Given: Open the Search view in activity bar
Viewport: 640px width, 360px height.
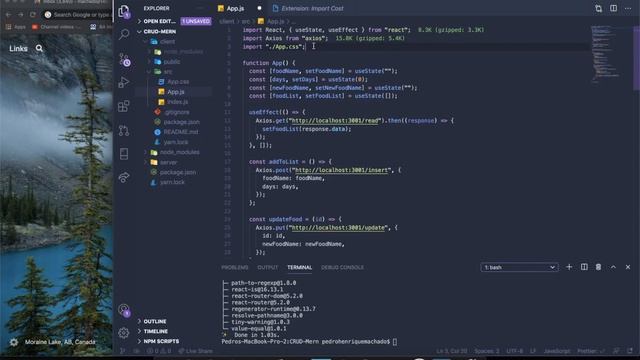Looking at the screenshot, I should coord(124,34).
